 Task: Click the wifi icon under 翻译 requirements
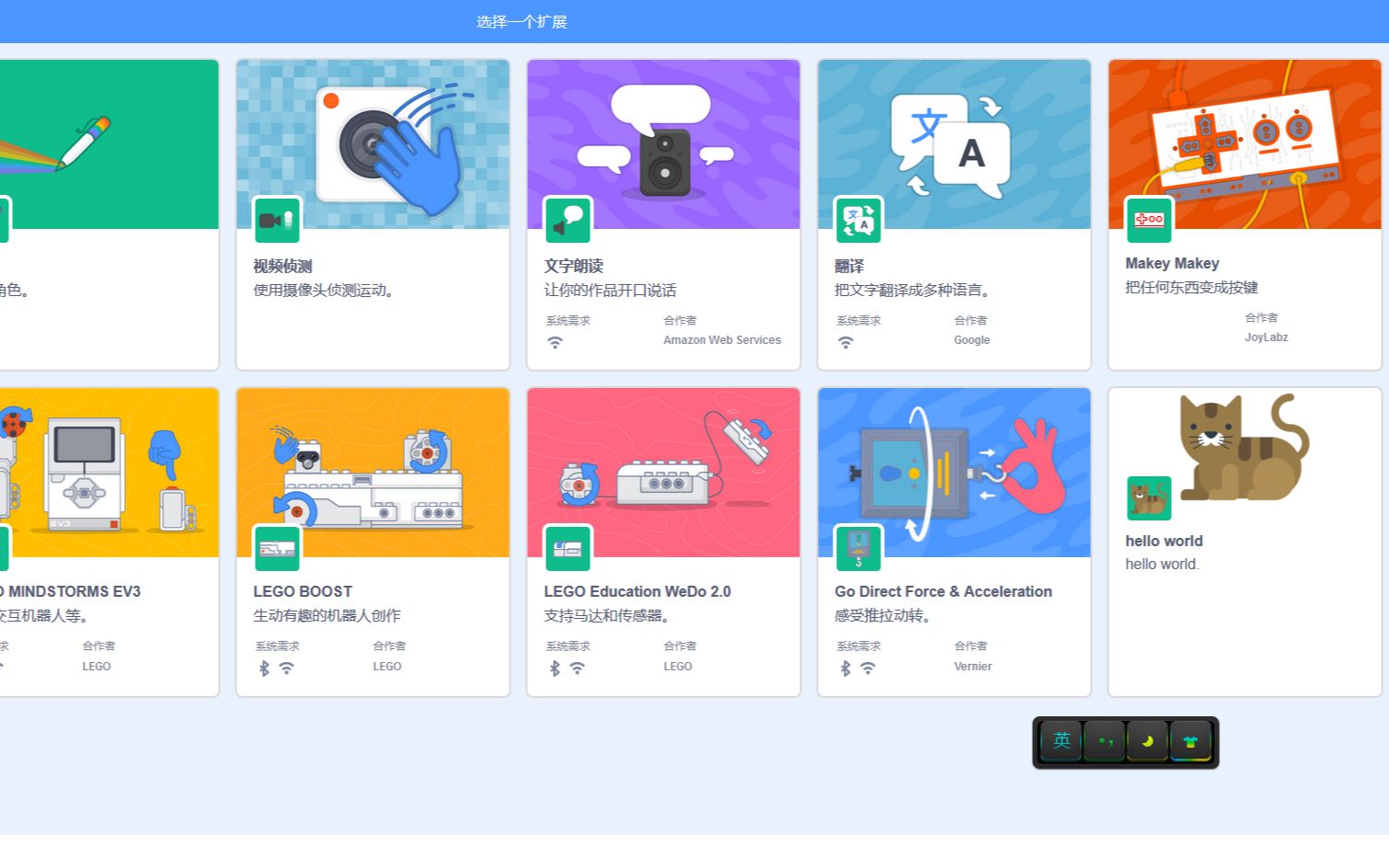pyautogui.click(x=845, y=342)
